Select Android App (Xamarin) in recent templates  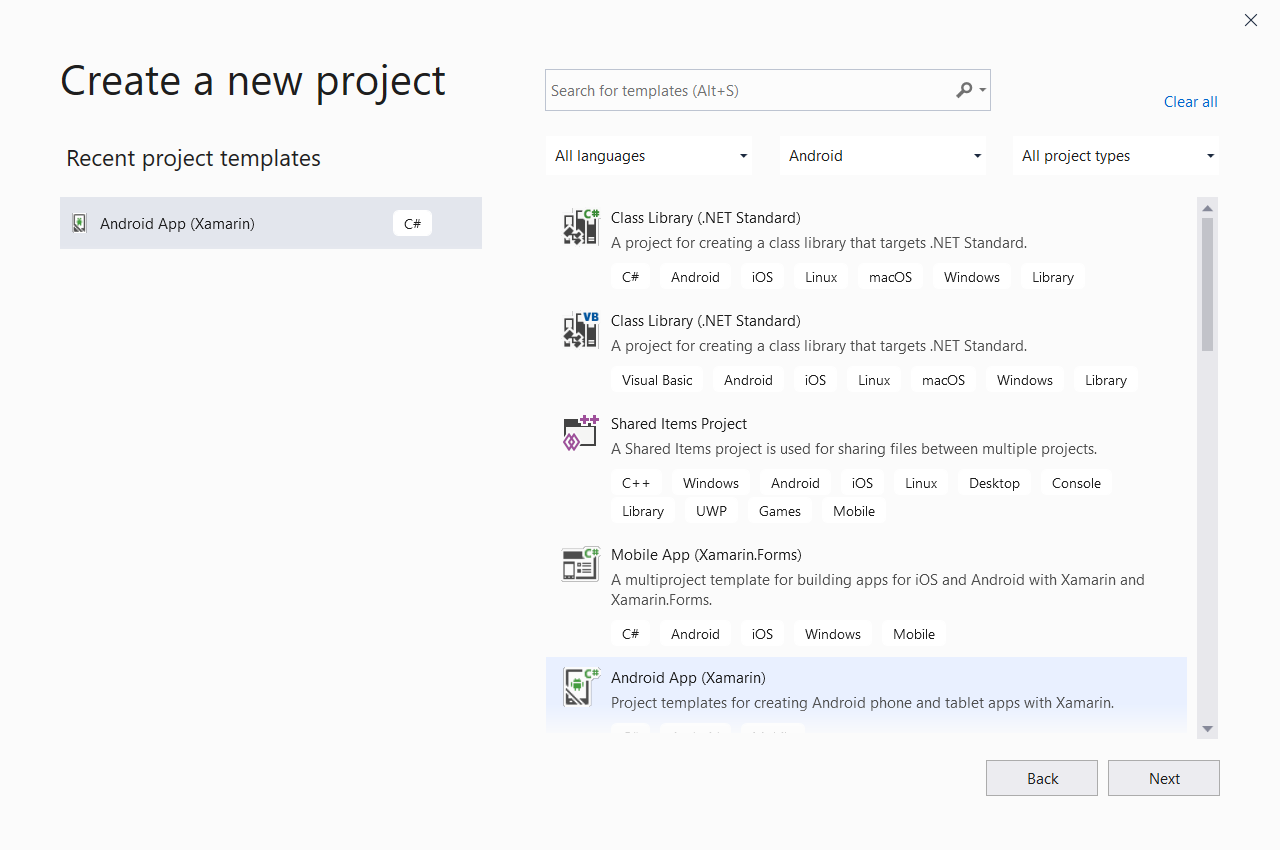pyautogui.click(x=271, y=223)
